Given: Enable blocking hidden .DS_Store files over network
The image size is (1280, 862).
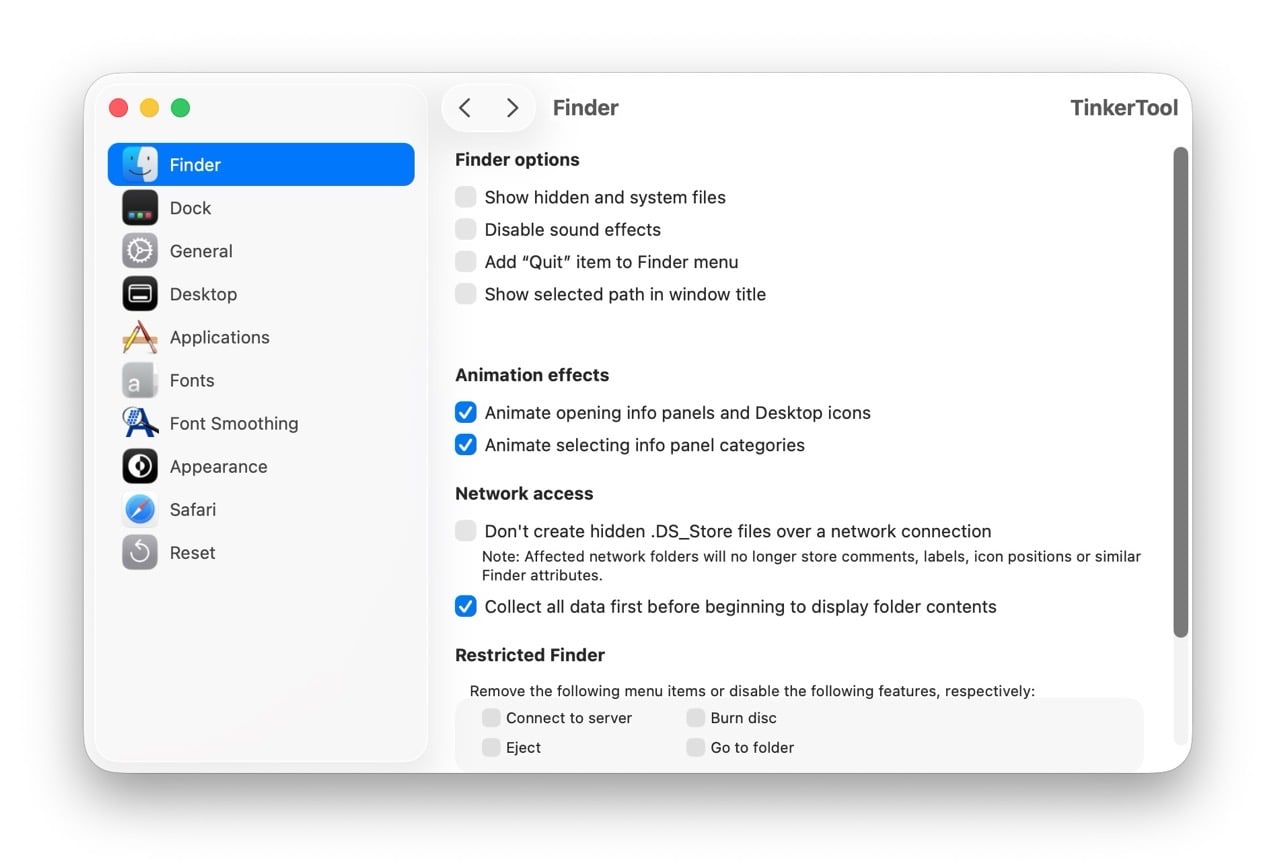Looking at the screenshot, I should click(465, 530).
